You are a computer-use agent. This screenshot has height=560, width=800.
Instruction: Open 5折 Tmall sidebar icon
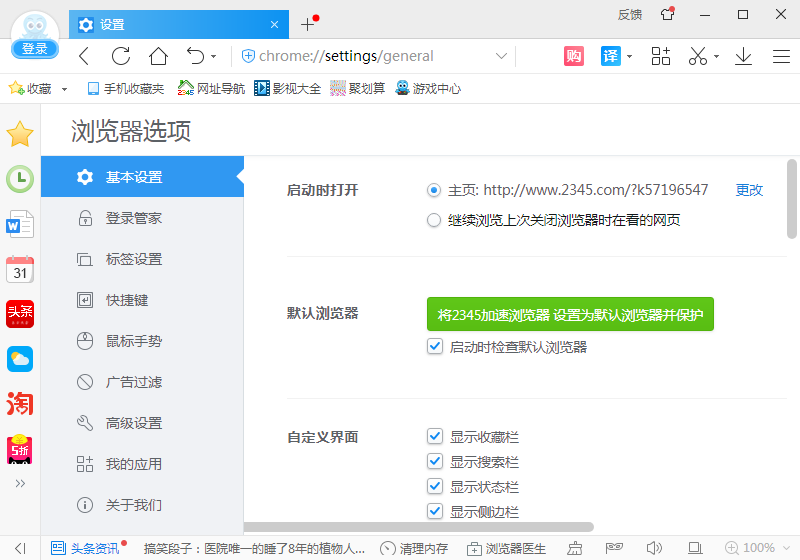coord(20,449)
